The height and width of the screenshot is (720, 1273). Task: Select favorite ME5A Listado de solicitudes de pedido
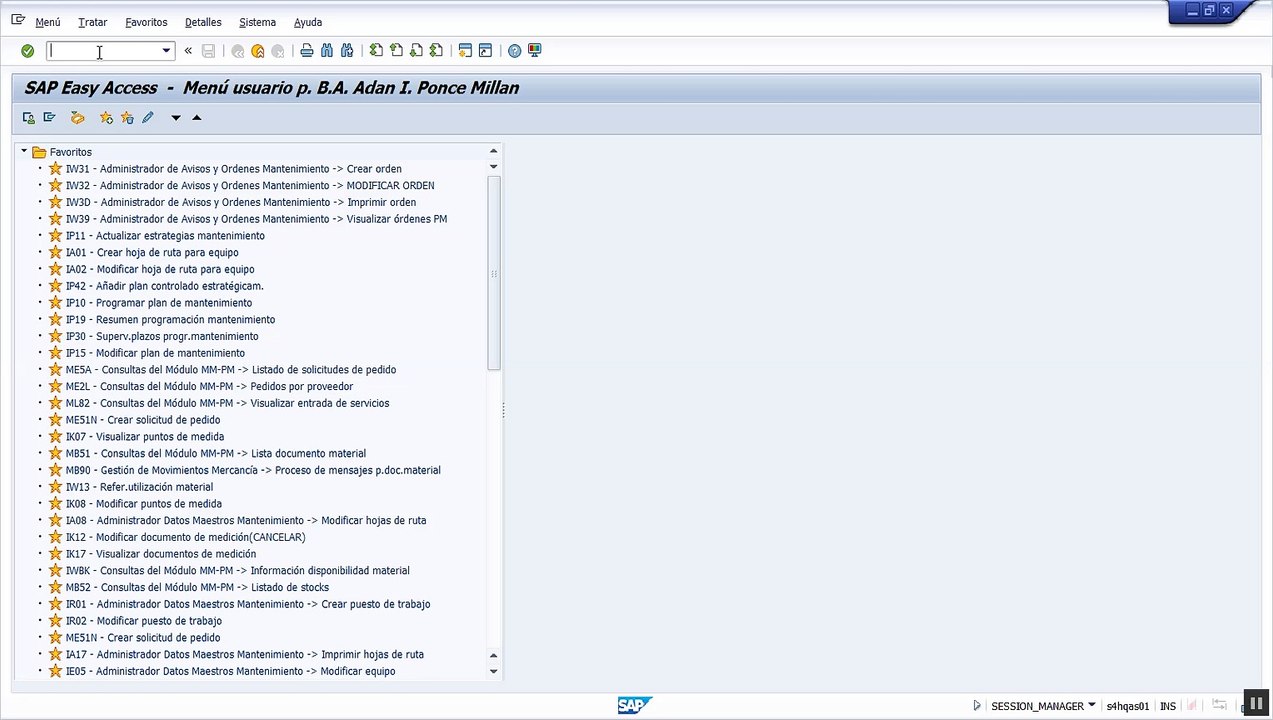point(231,370)
